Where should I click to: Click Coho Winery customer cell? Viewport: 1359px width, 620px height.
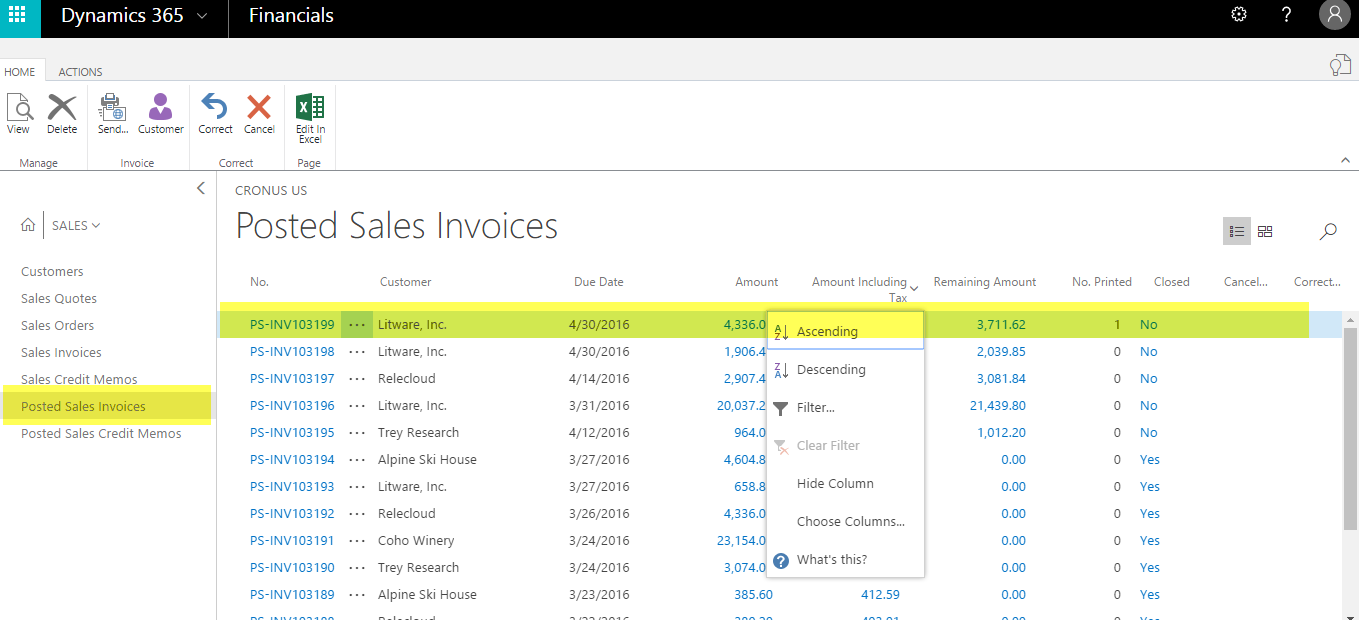coord(416,541)
